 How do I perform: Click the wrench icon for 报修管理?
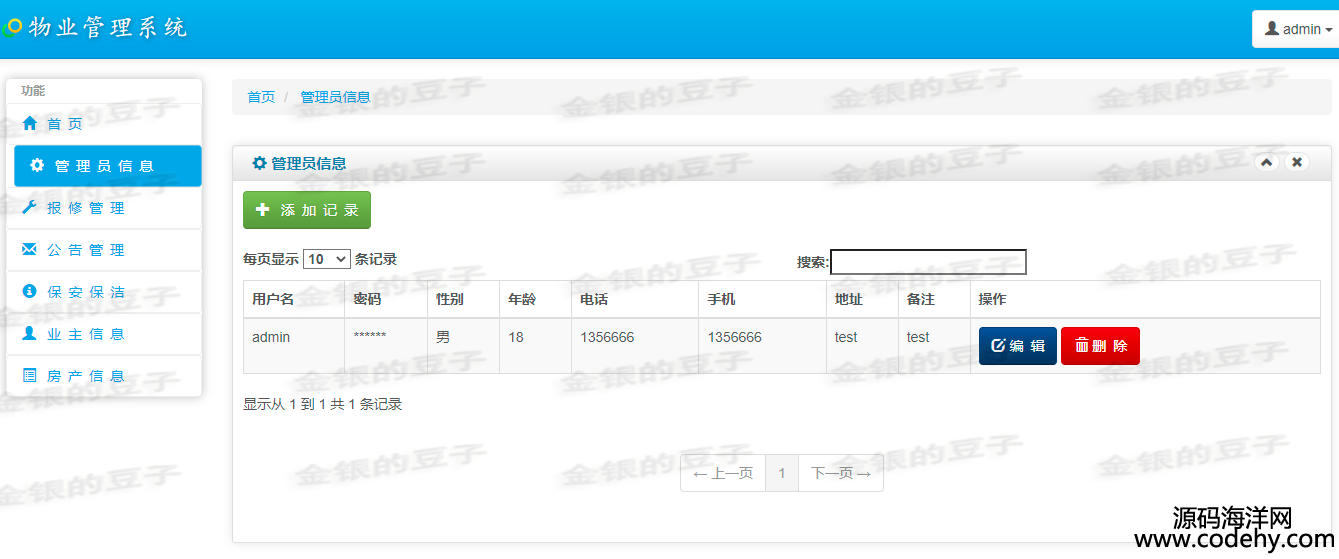(30, 208)
